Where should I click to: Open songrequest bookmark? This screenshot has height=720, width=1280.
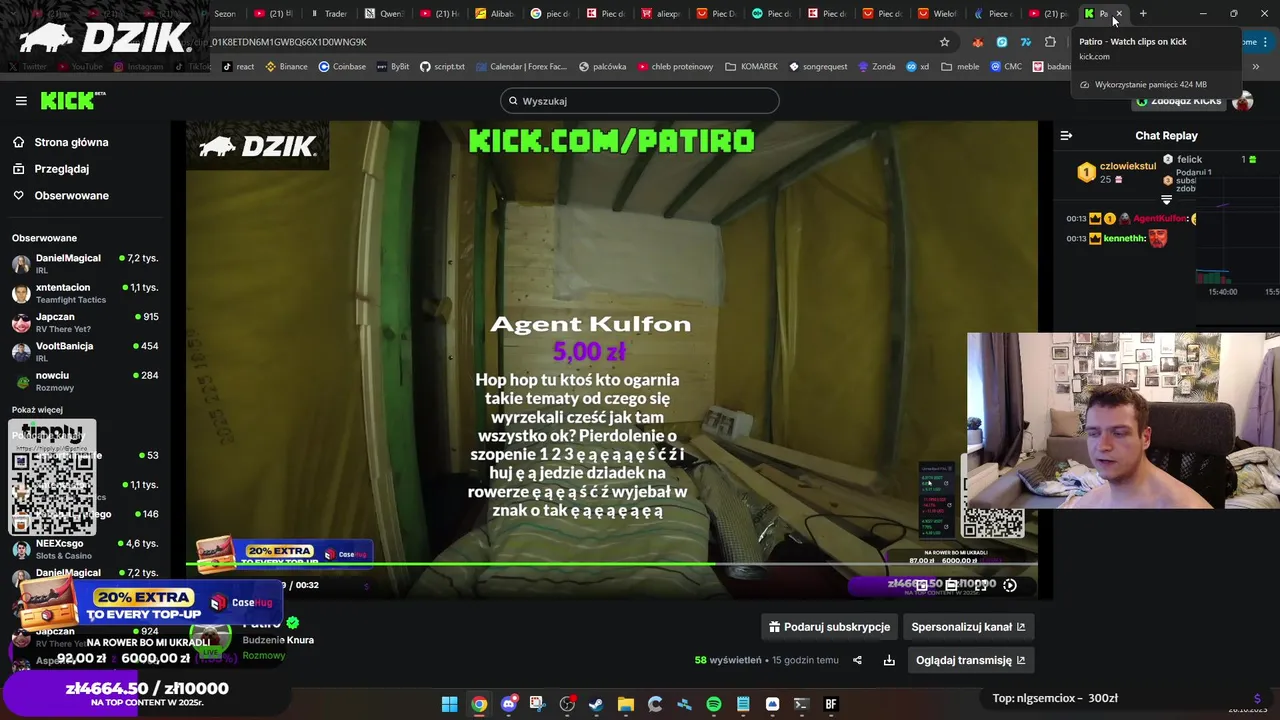tap(818, 67)
